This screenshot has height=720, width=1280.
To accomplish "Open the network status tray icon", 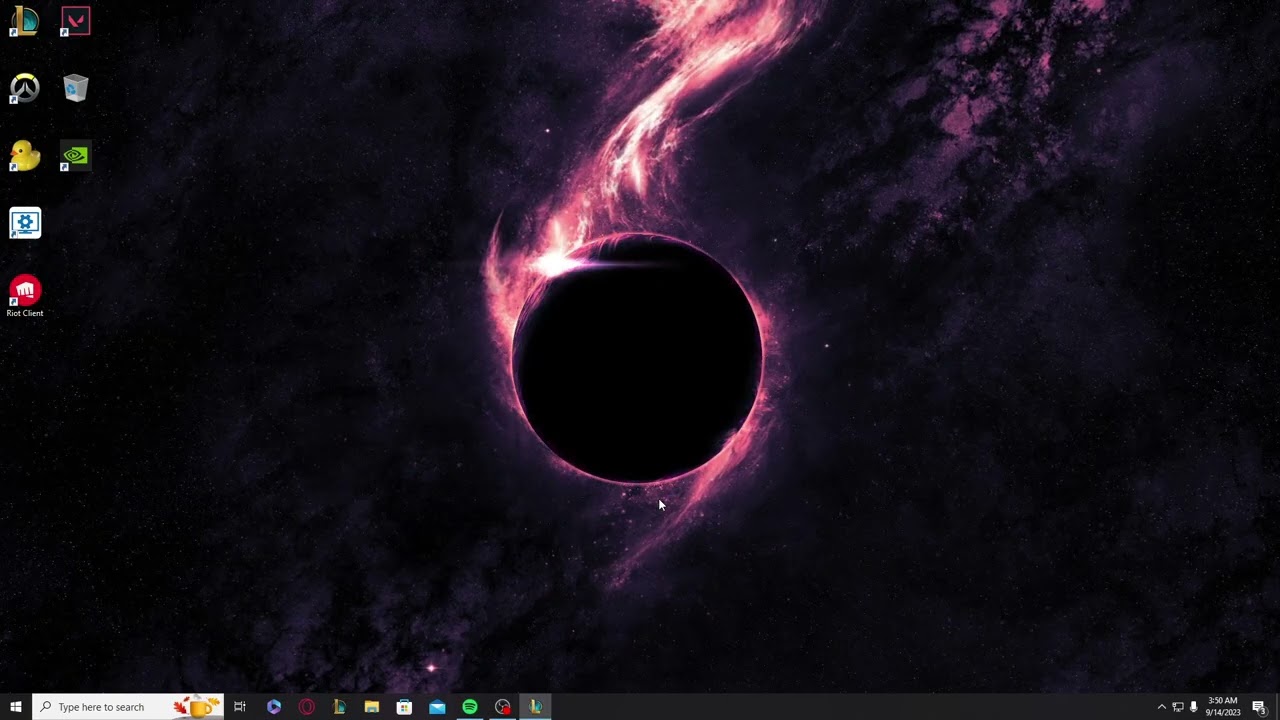I will click(x=1178, y=707).
